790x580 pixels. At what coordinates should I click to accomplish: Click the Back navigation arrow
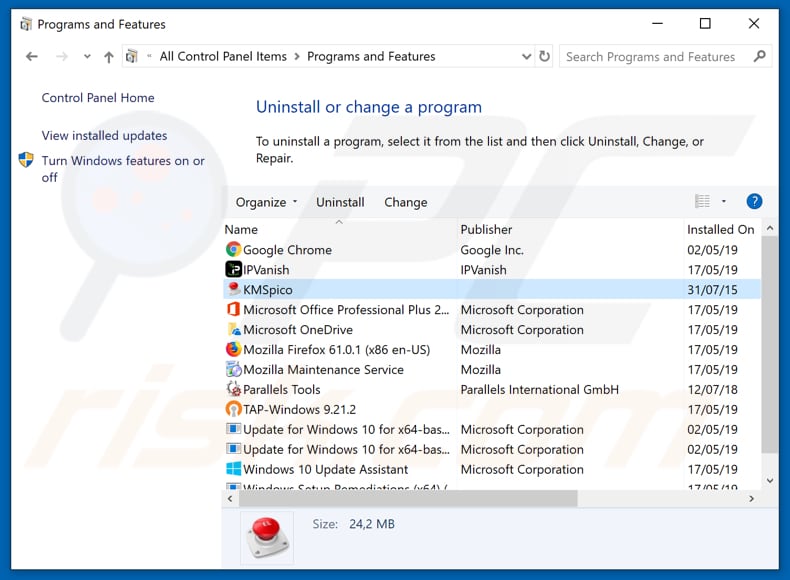(x=32, y=56)
